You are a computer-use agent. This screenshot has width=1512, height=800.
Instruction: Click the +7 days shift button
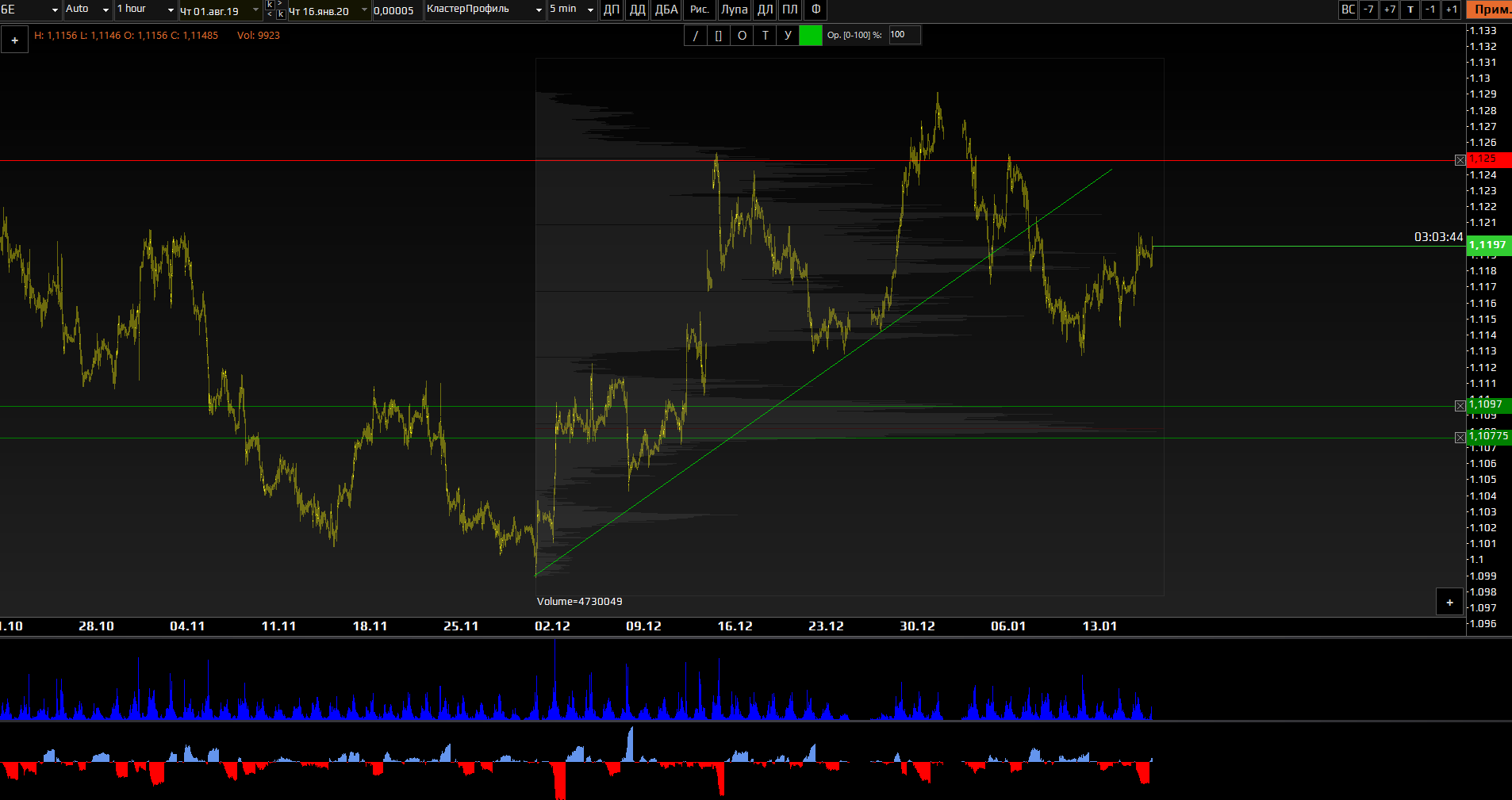click(1389, 10)
